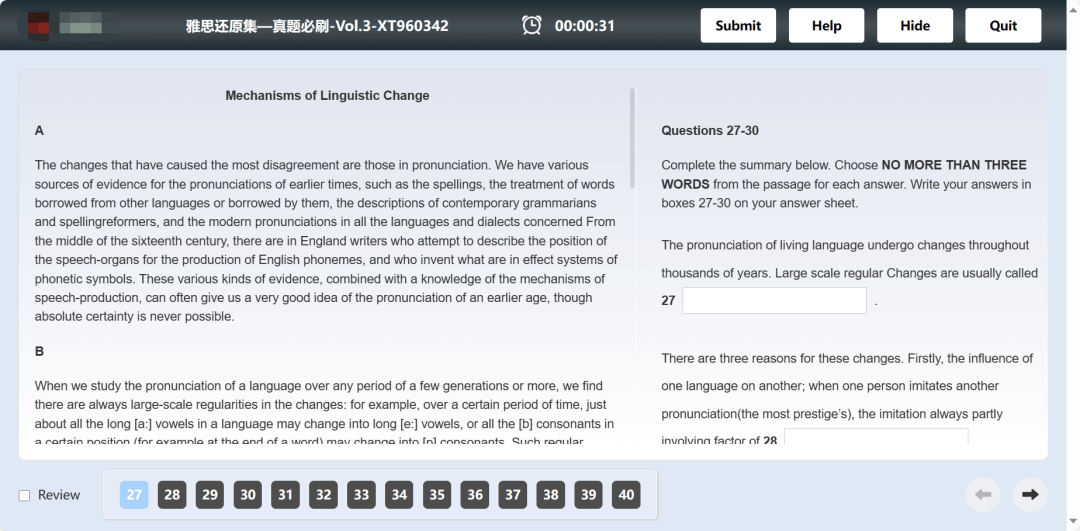Go to the next page arrow
Image resolution: width=1080 pixels, height=531 pixels.
pyautogui.click(x=1030, y=494)
